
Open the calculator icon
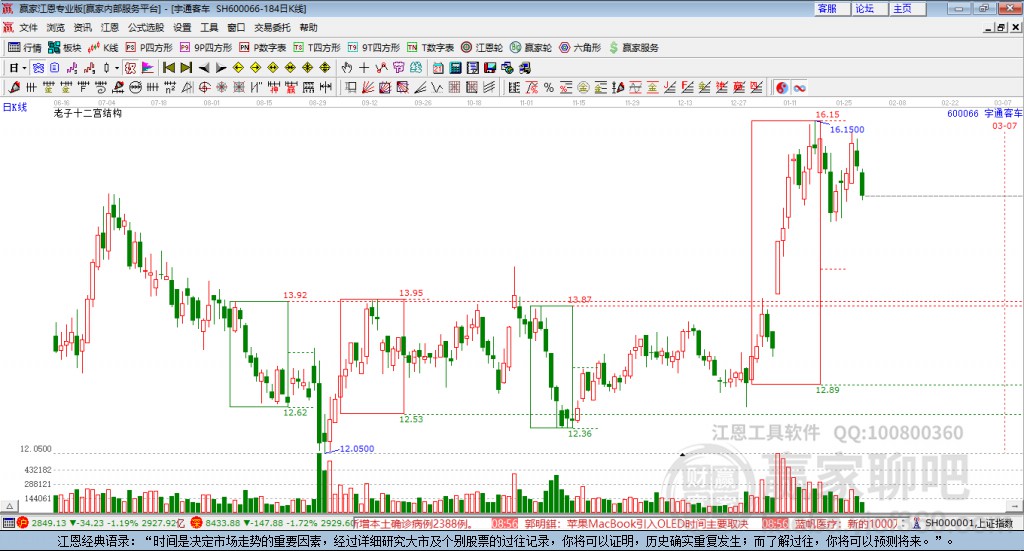(456, 67)
